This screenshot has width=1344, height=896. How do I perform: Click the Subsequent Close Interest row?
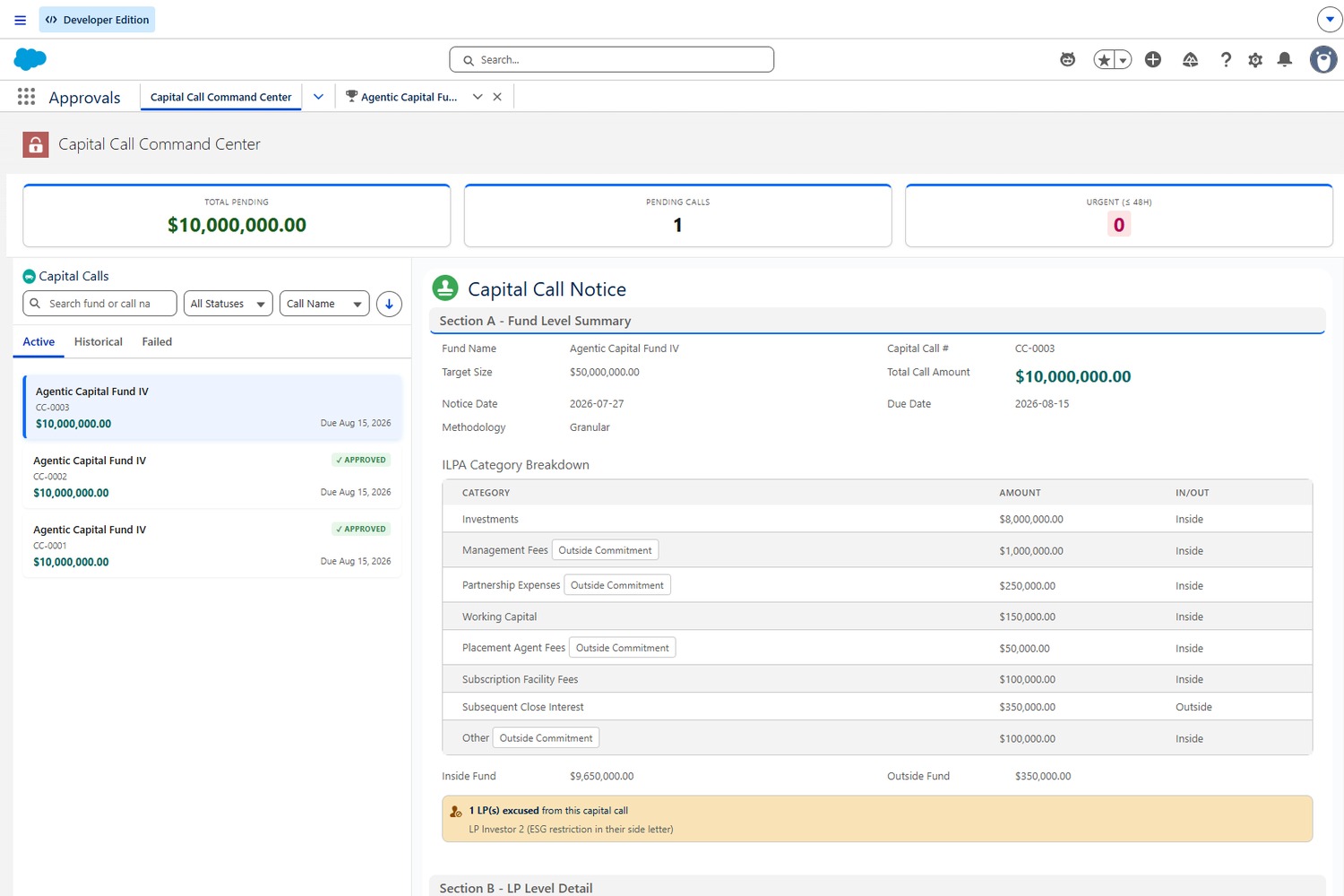point(877,707)
